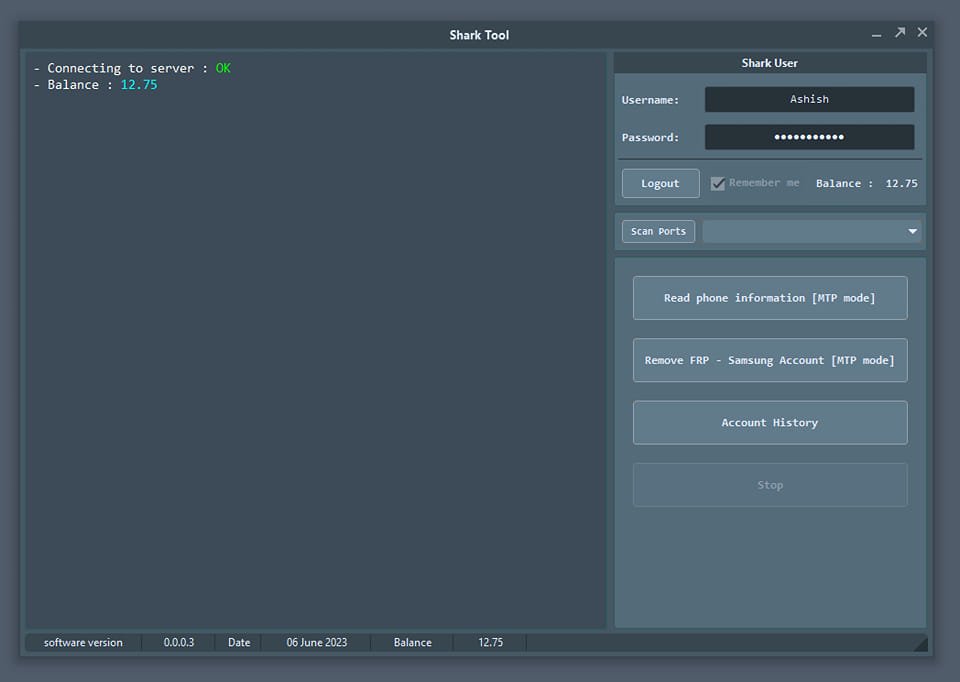Screen dimensions: 960x682
Task: Click 06 June 2023 in status bar
Action: pyautogui.click(x=317, y=642)
